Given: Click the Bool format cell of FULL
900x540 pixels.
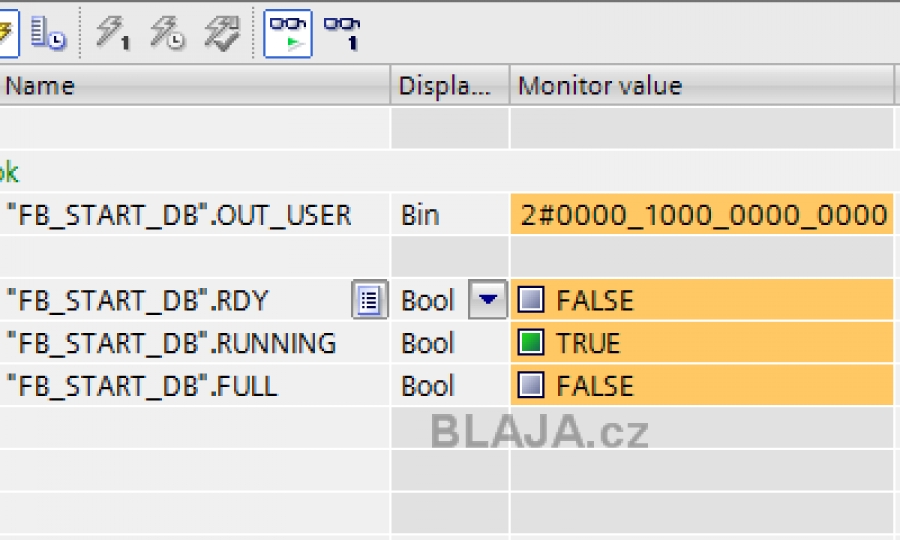Looking at the screenshot, I should click(450, 385).
